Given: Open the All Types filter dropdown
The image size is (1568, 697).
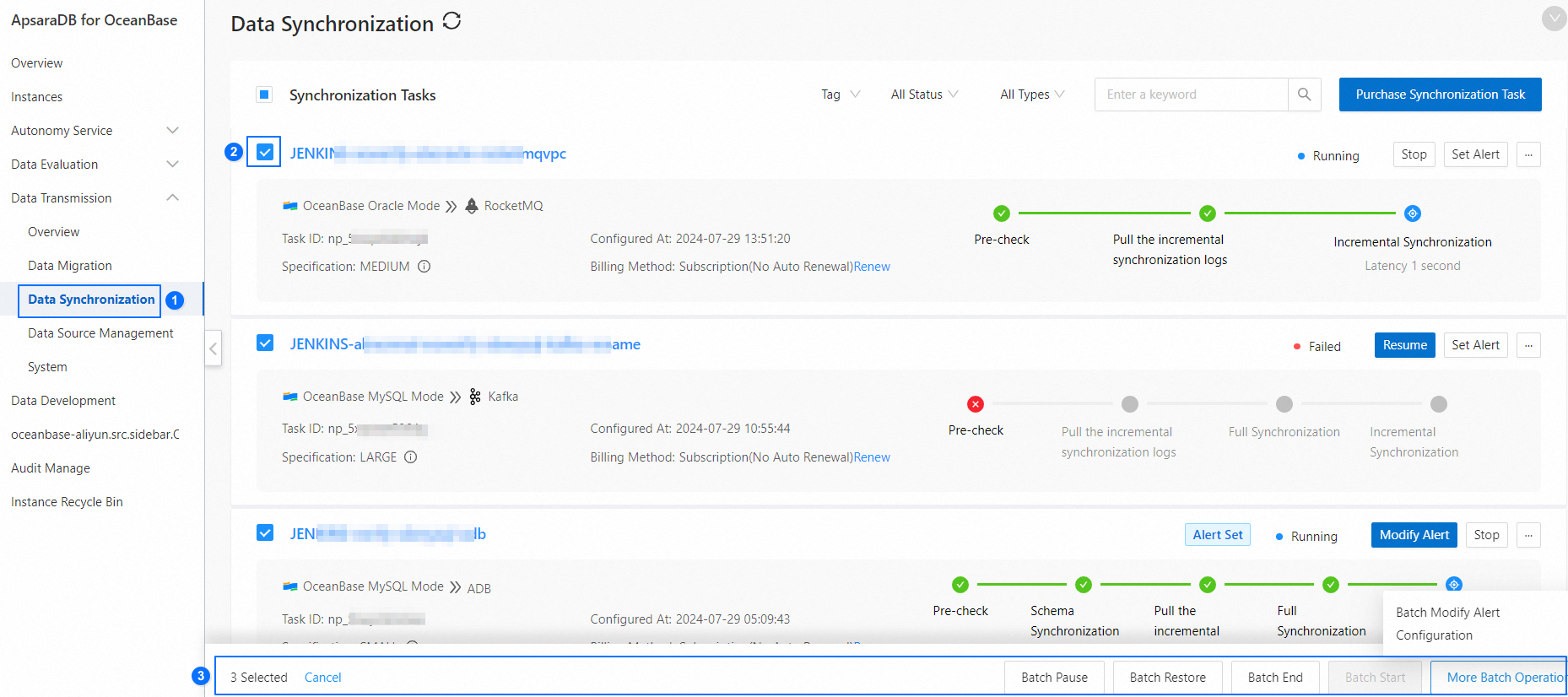Looking at the screenshot, I should point(1032,95).
